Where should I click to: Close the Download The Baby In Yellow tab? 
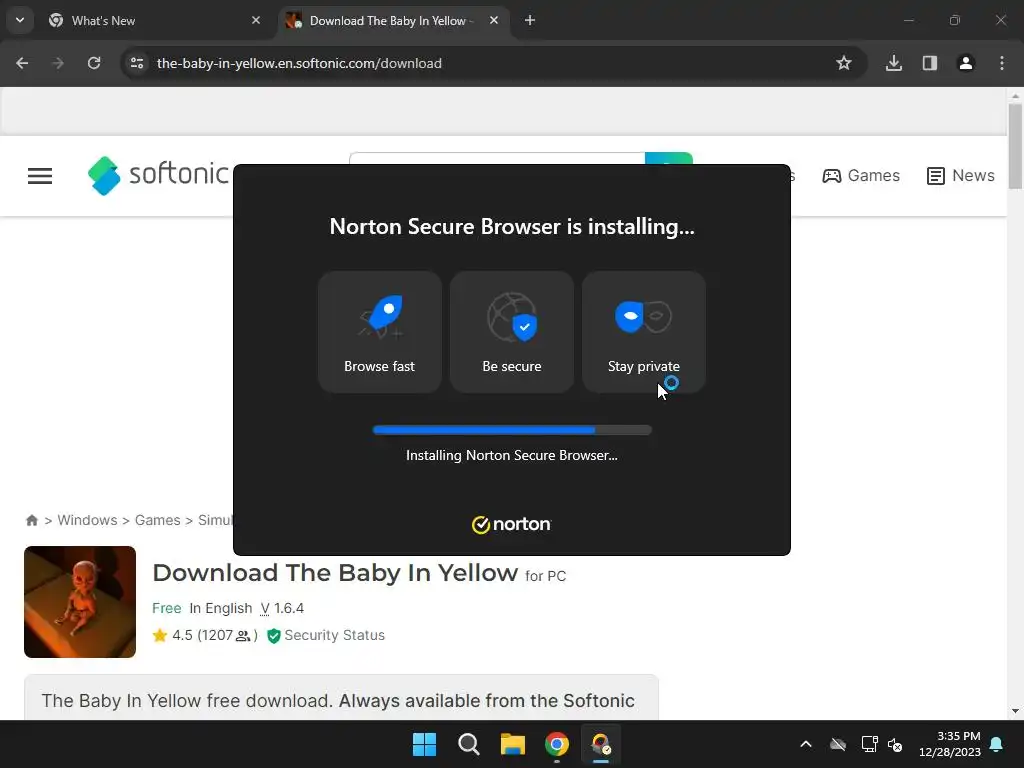coord(494,20)
